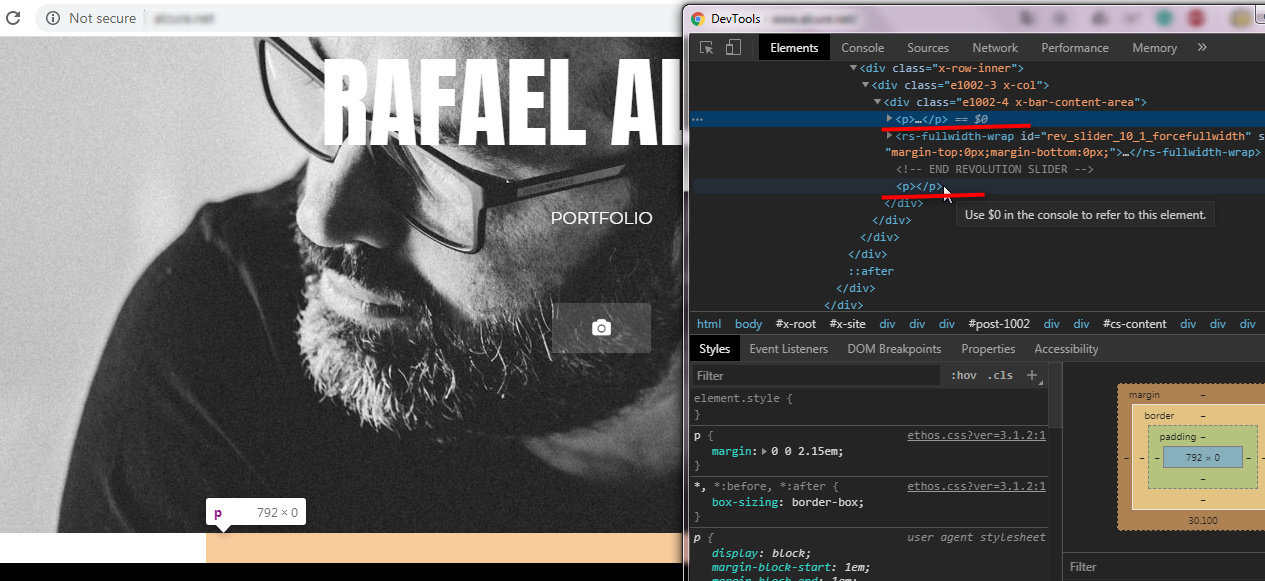Screen dimensions: 1265x581
Task: Click the margin region of the box model
Action: click(x=1145, y=395)
